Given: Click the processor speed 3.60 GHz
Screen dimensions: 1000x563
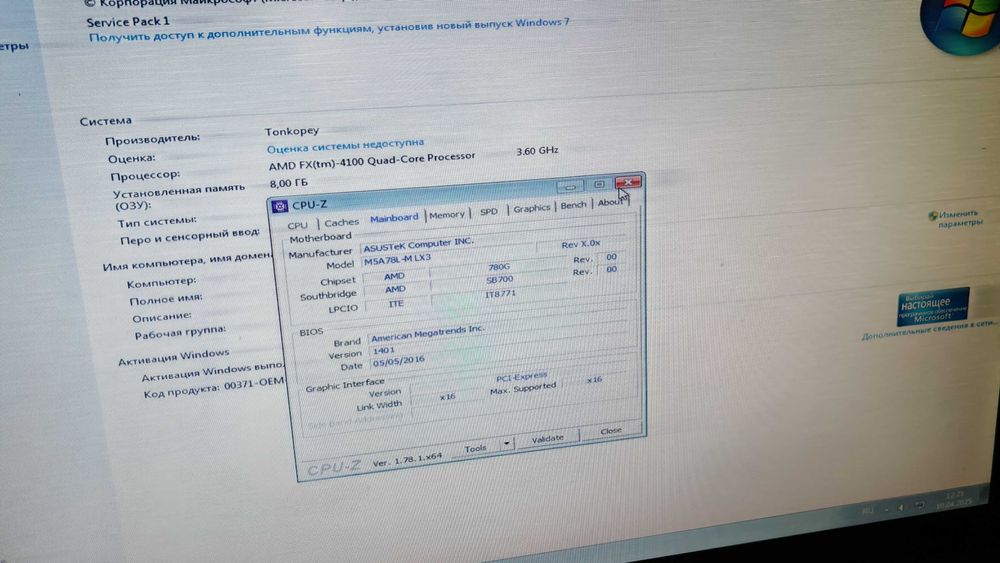Looking at the screenshot, I should [537, 151].
